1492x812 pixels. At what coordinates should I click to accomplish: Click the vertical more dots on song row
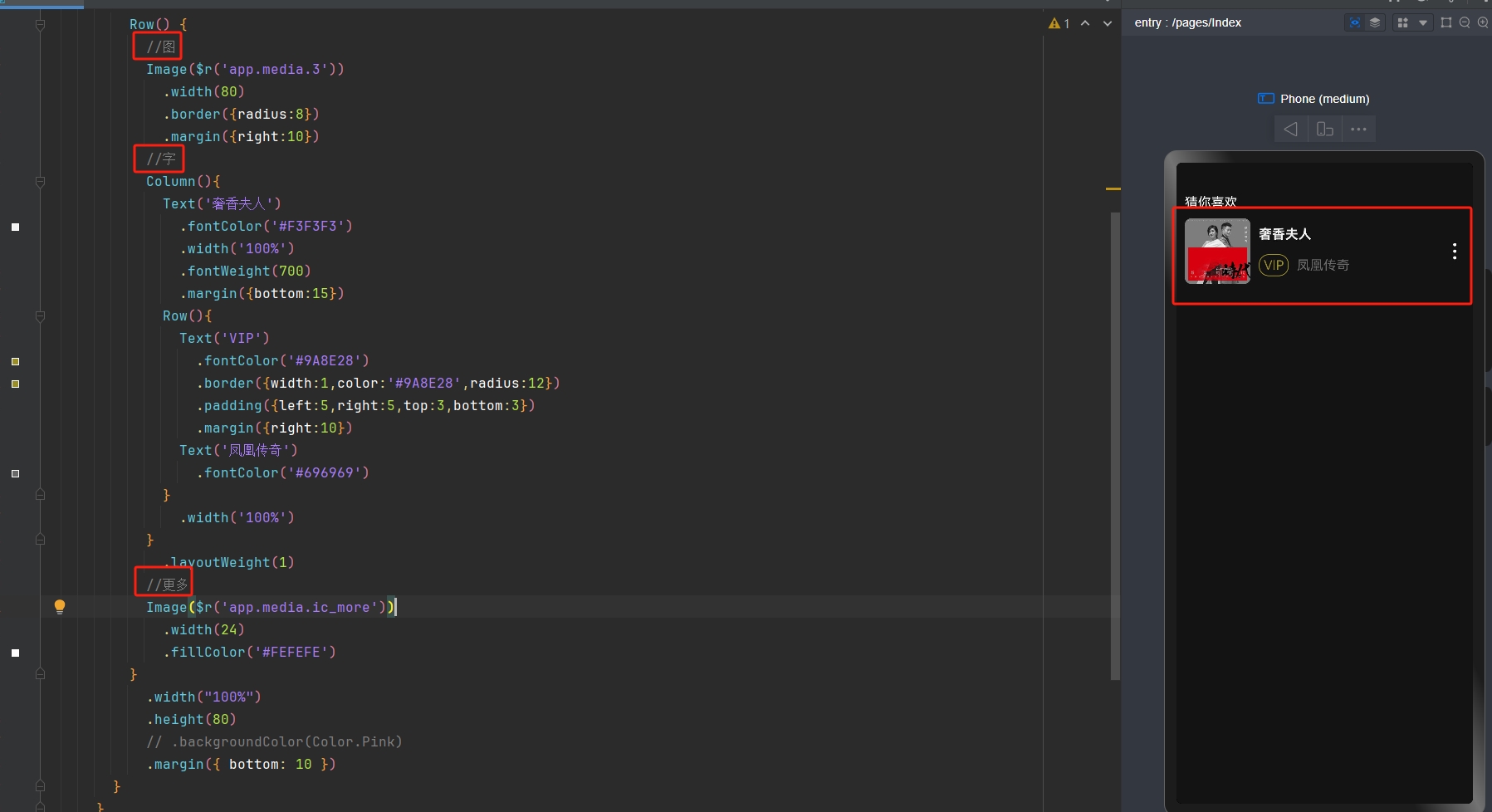pos(1454,252)
